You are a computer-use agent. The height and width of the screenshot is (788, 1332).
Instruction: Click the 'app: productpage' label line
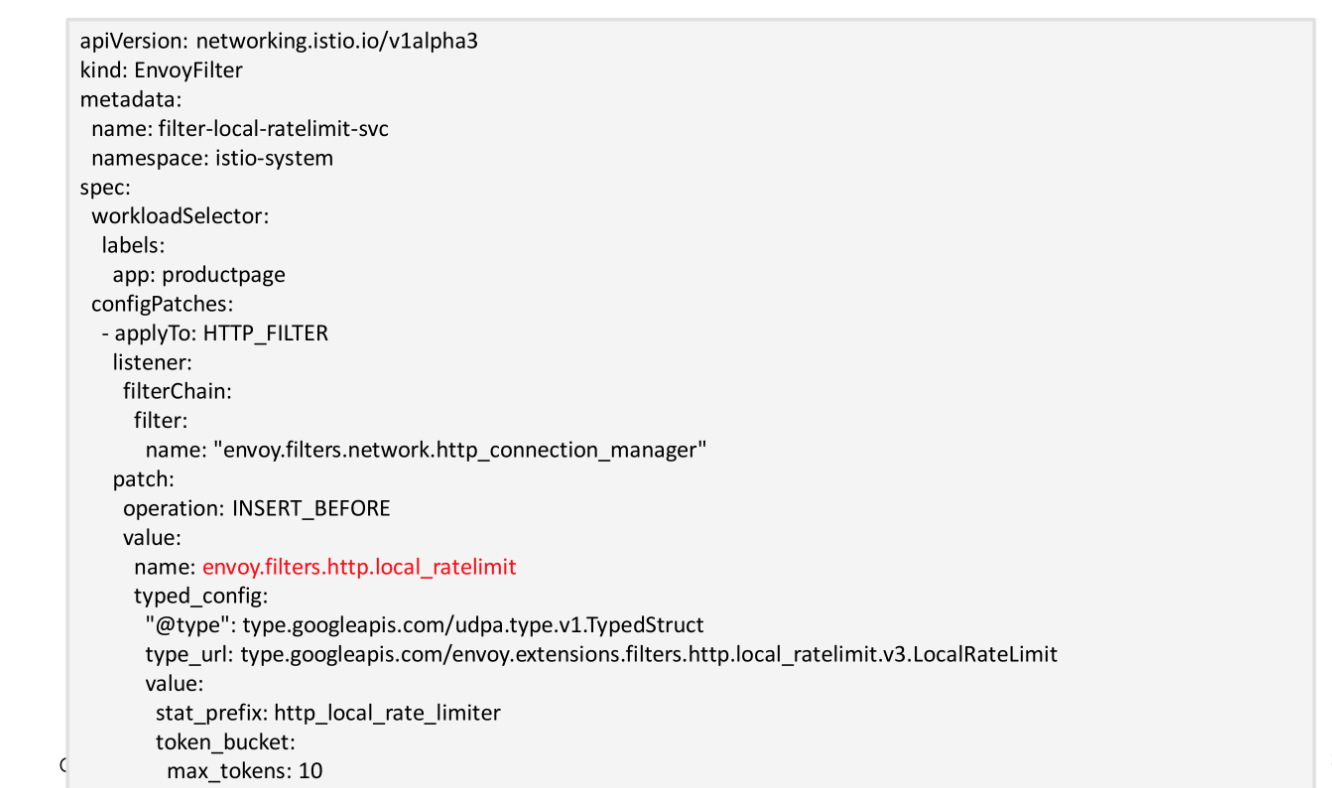198,274
